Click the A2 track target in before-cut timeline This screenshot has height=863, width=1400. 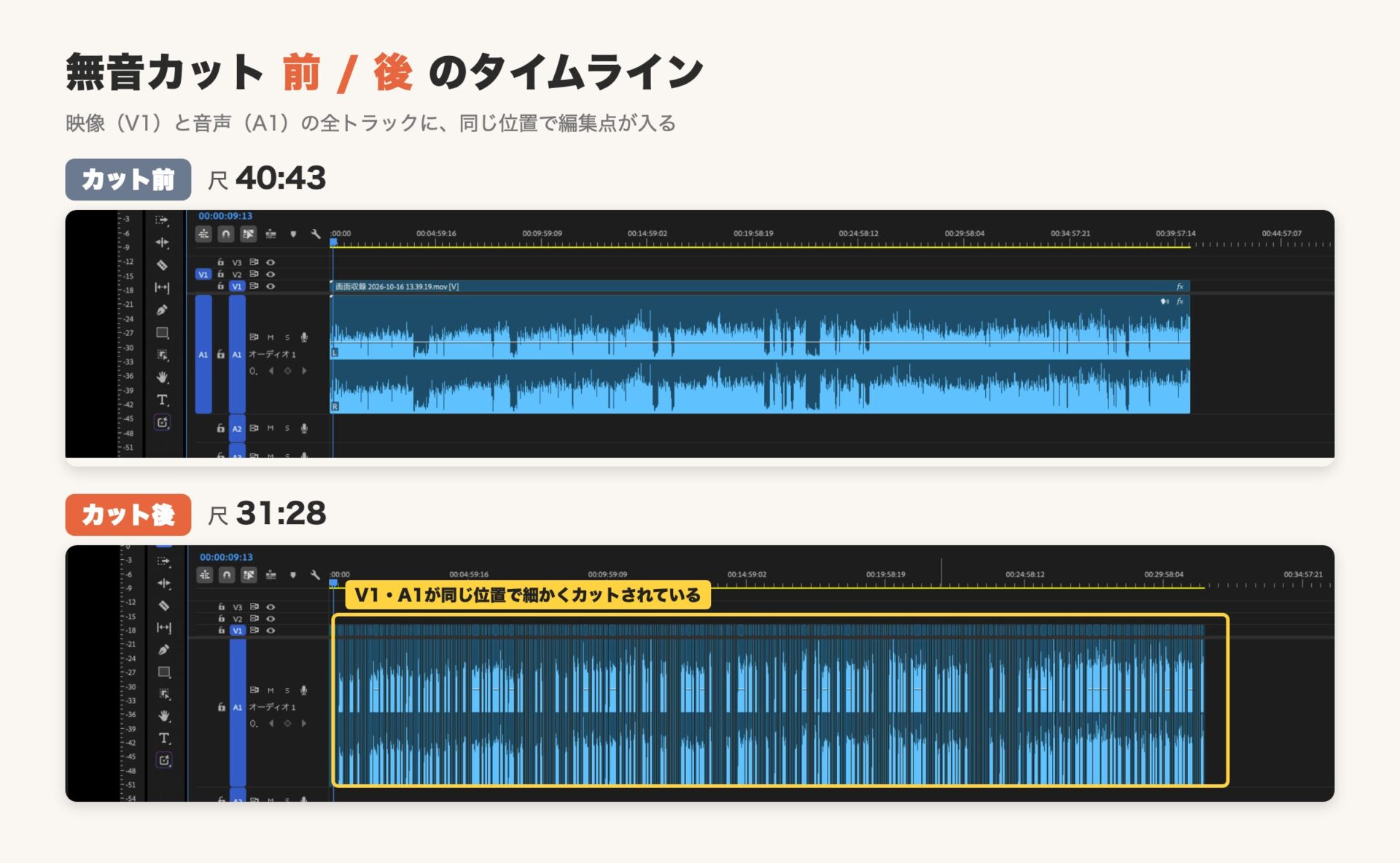tap(237, 429)
